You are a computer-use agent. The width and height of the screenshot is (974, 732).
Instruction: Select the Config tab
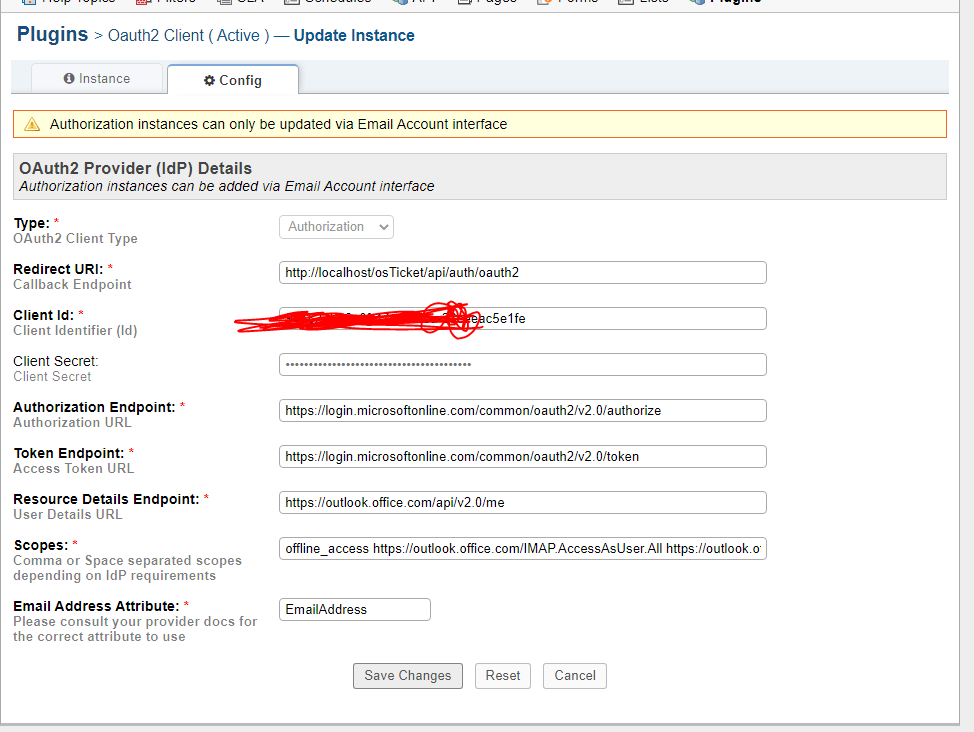click(233, 80)
